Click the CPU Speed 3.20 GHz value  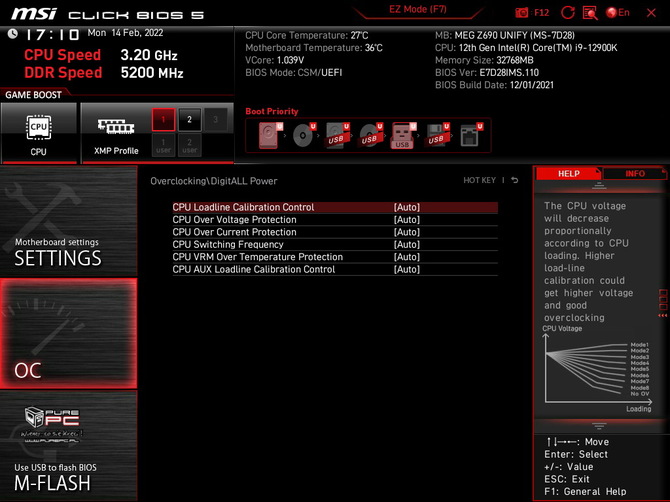pos(149,55)
